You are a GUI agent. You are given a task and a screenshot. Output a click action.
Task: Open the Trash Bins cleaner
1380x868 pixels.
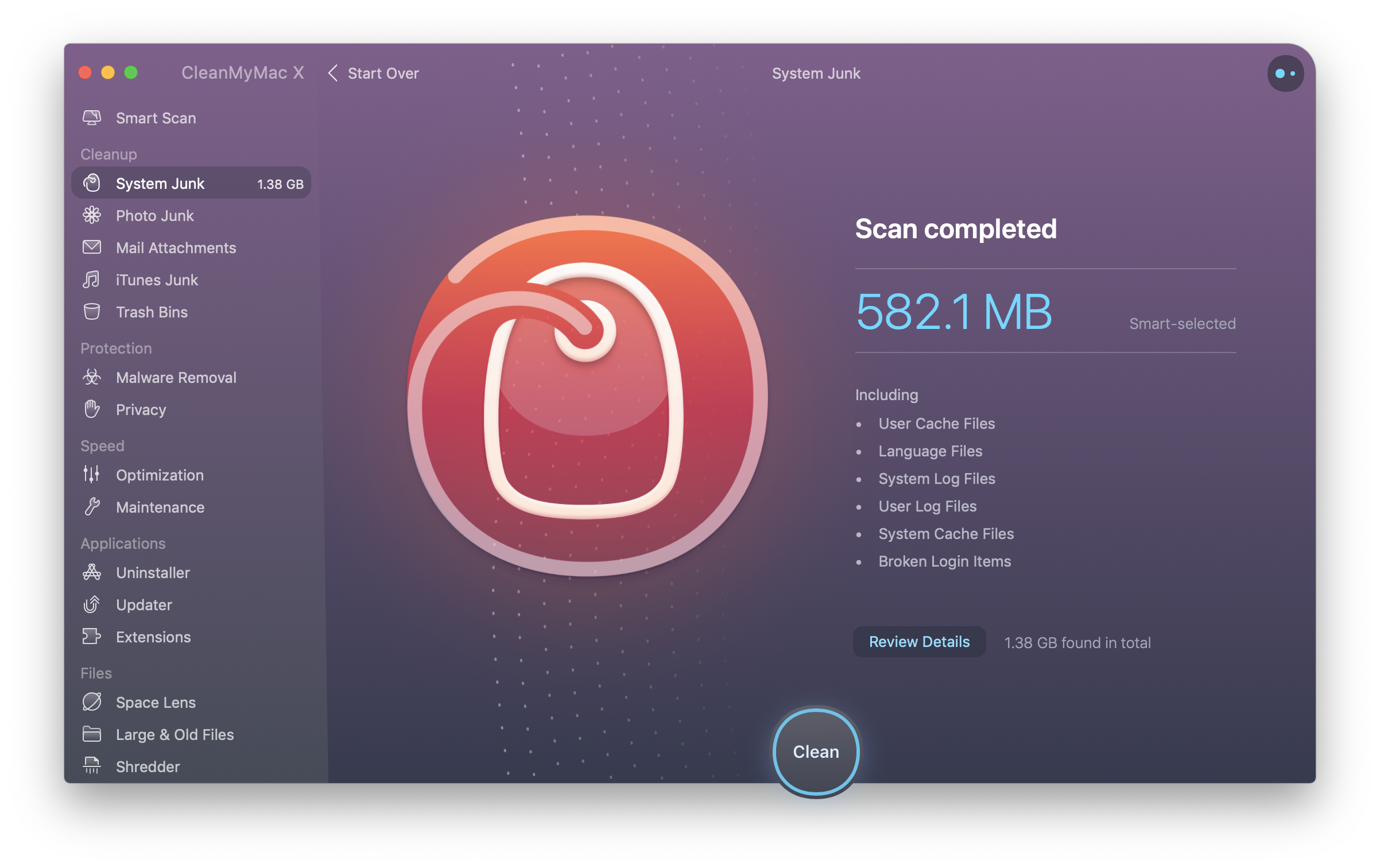[x=152, y=312]
